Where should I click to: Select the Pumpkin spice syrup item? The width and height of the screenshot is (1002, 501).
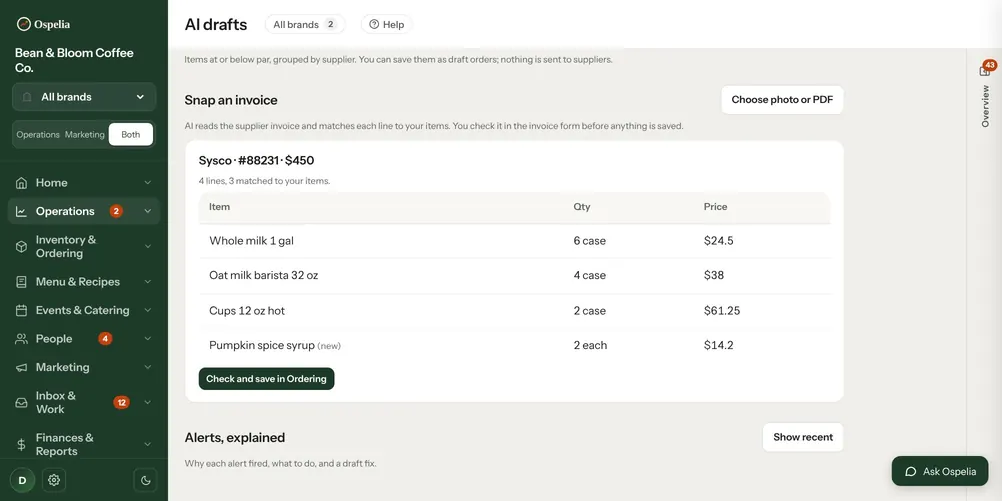click(x=275, y=345)
